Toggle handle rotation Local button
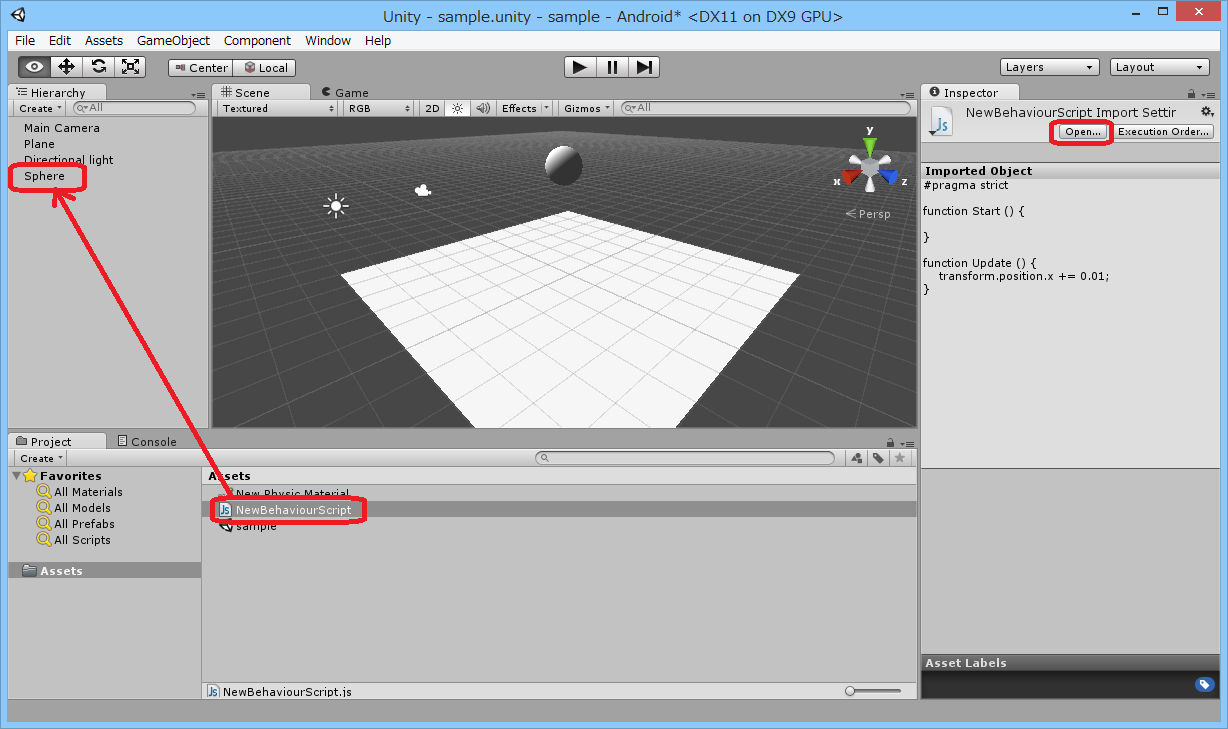1228x729 pixels. [264, 68]
